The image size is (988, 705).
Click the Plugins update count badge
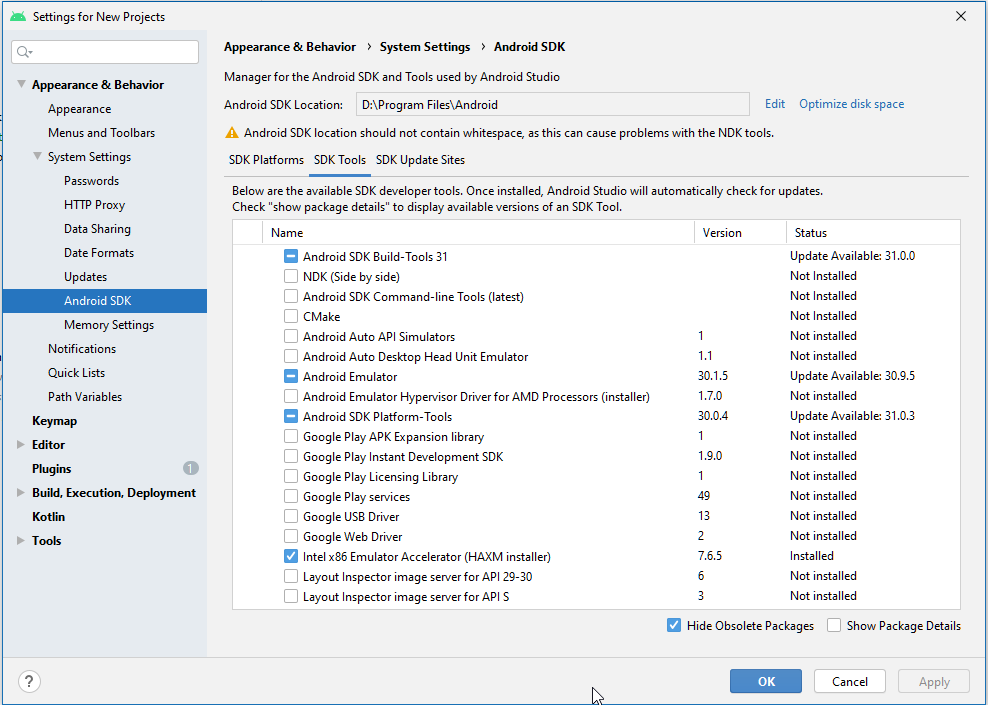(190, 468)
